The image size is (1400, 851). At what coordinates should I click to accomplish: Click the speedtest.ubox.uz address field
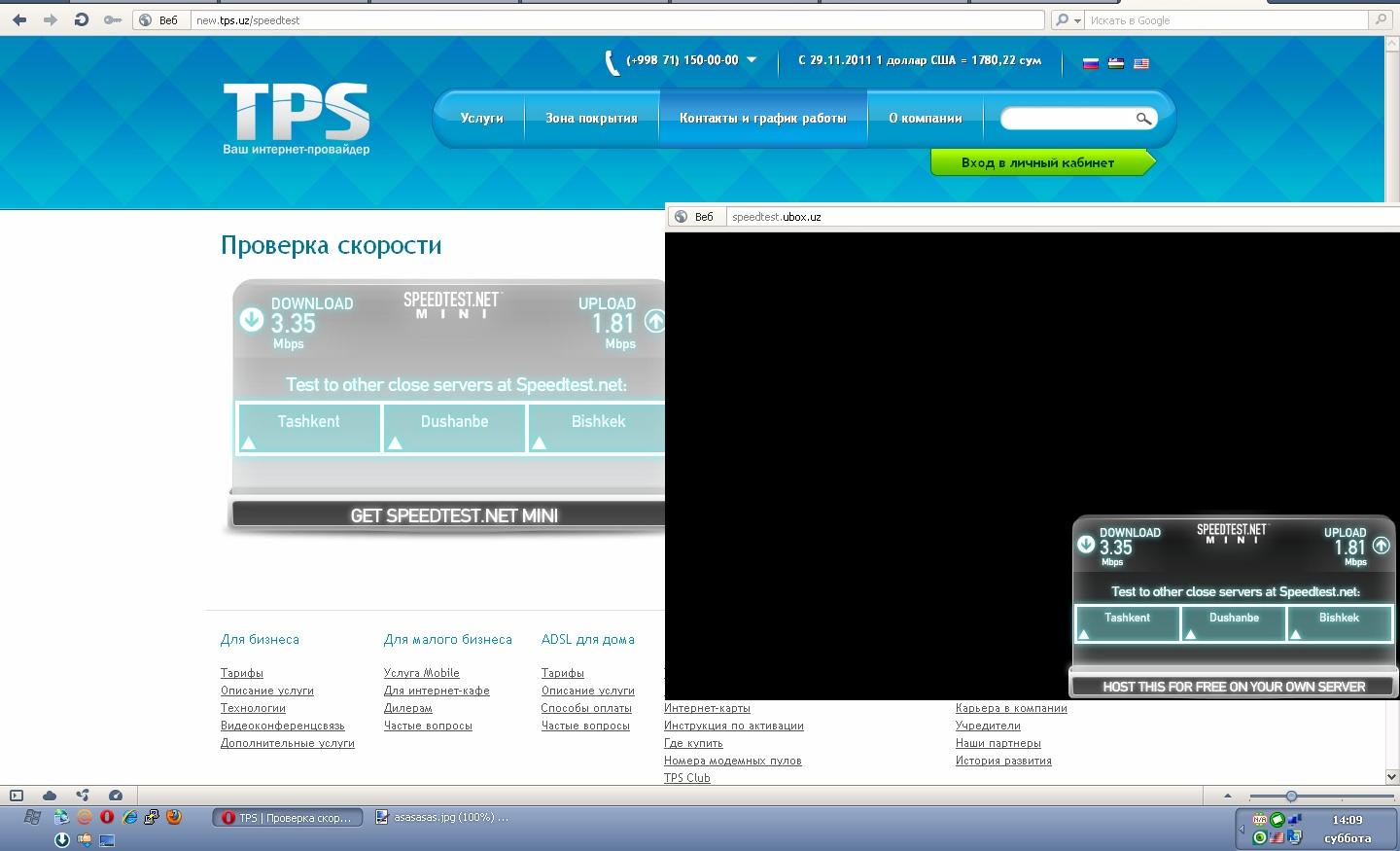click(x=1064, y=217)
